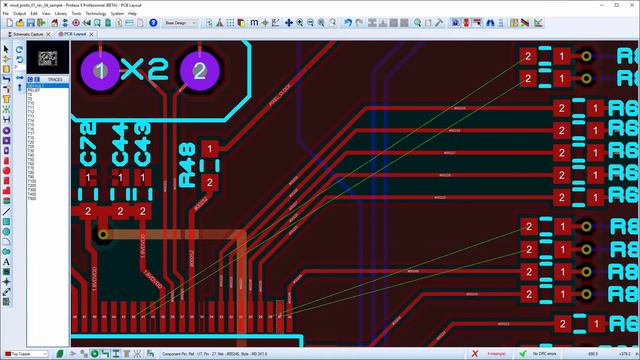This screenshot has height=360, width=640.
Task: Click the C72 component label
Action: click(88, 143)
